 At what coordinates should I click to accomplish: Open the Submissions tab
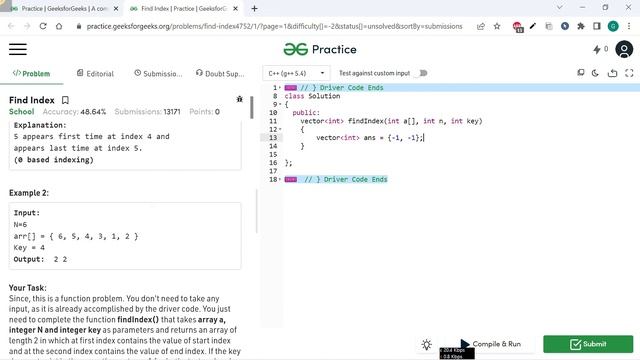tap(158, 73)
